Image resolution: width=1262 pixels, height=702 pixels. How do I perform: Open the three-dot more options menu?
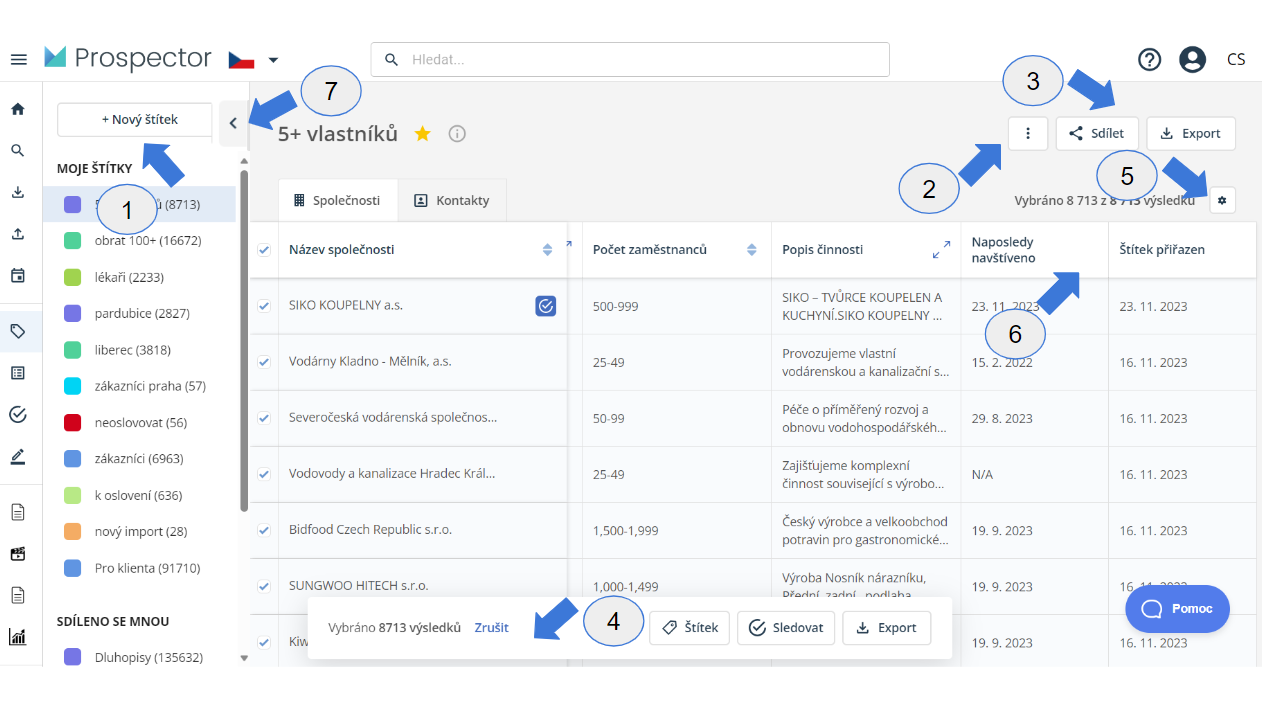point(1028,133)
